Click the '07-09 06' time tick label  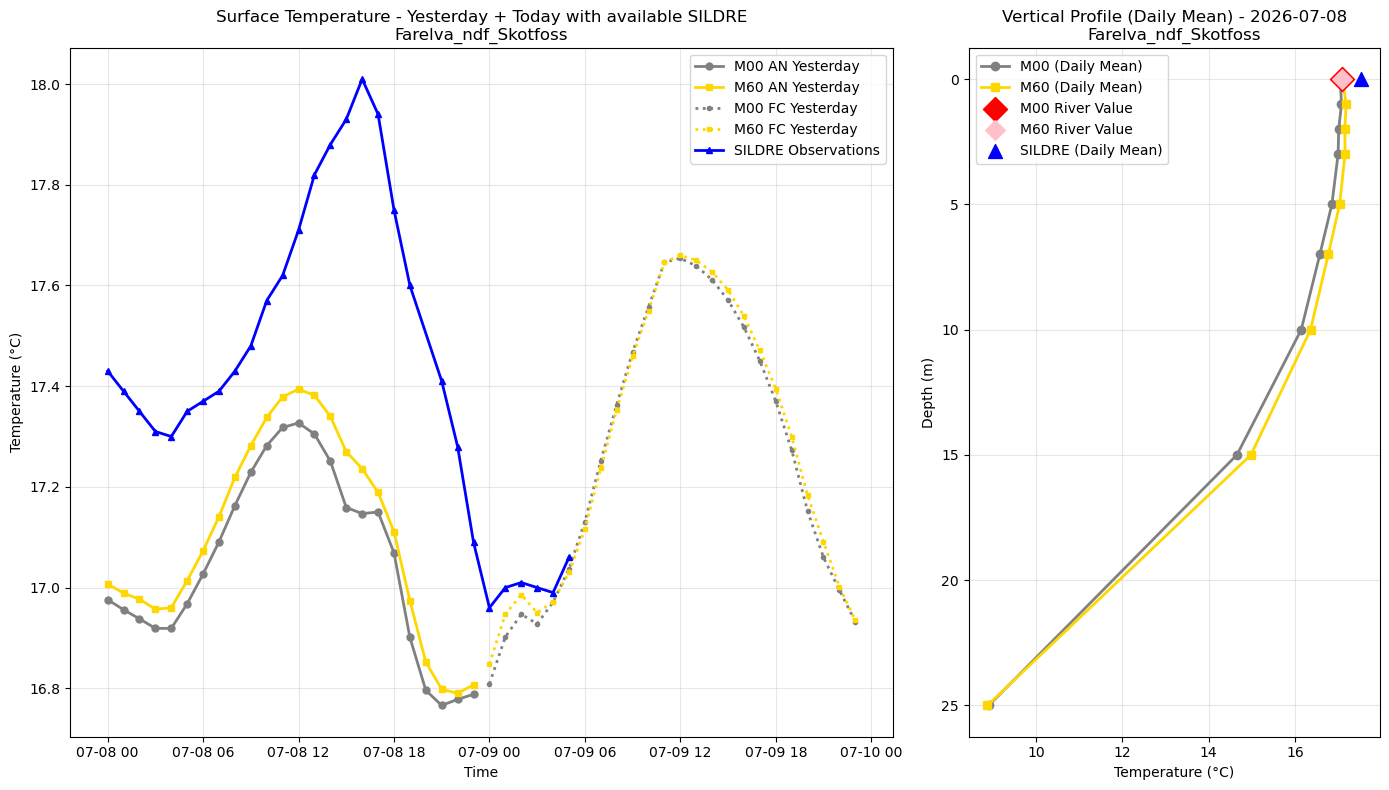tap(584, 752)
